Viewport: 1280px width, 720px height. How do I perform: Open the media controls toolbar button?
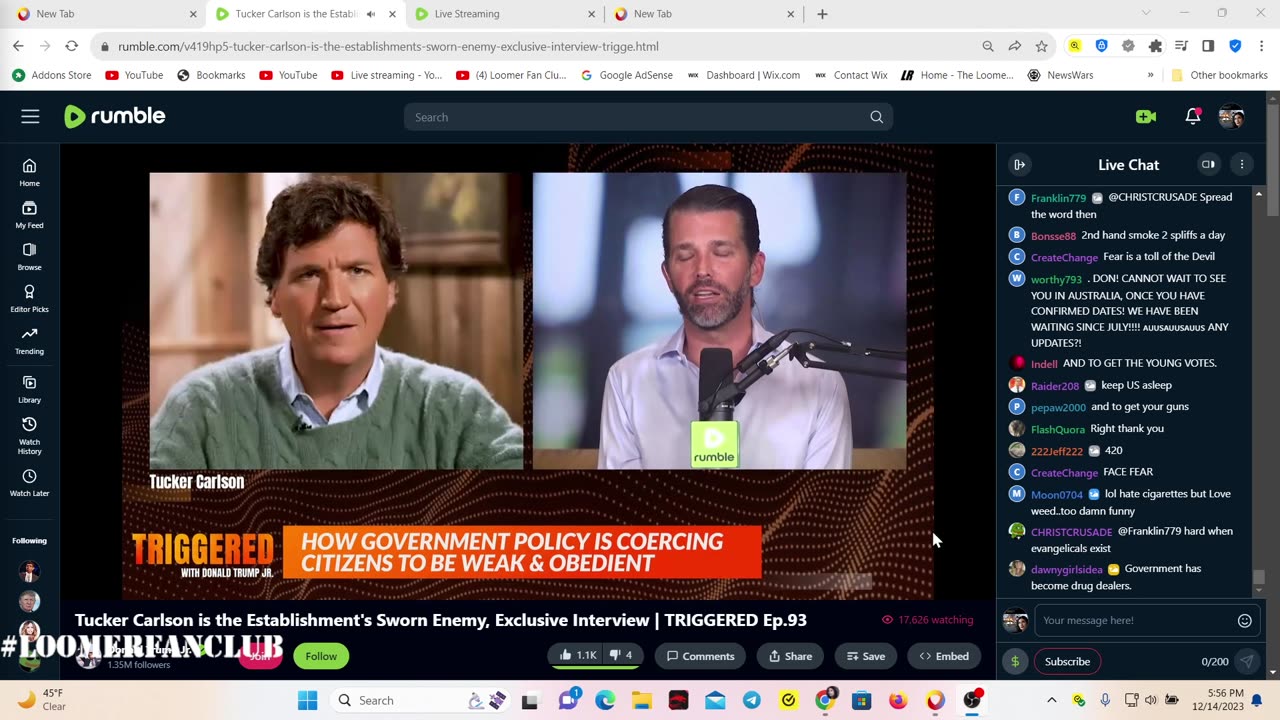1182,46
